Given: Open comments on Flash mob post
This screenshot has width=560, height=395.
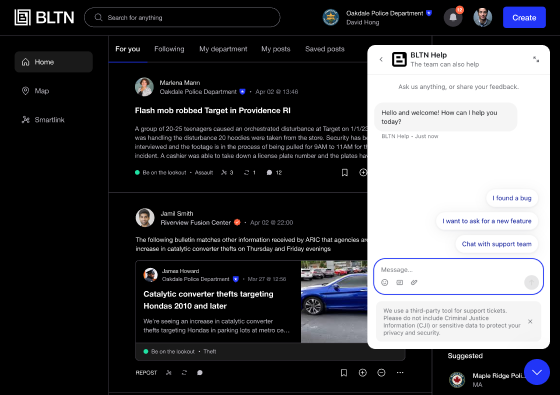Looking at the screenshot, I should (269, 173).
